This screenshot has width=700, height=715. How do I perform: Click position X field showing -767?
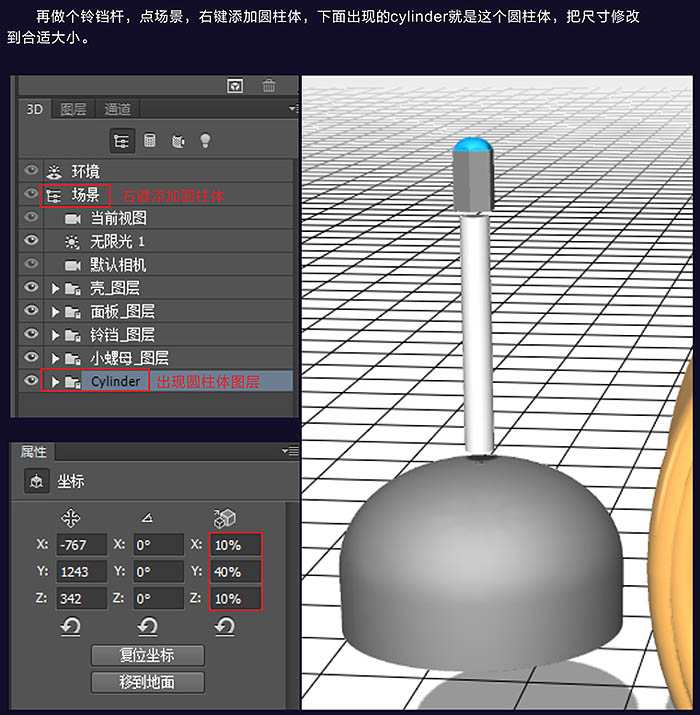pyautogui.click(x=82, y=544)
